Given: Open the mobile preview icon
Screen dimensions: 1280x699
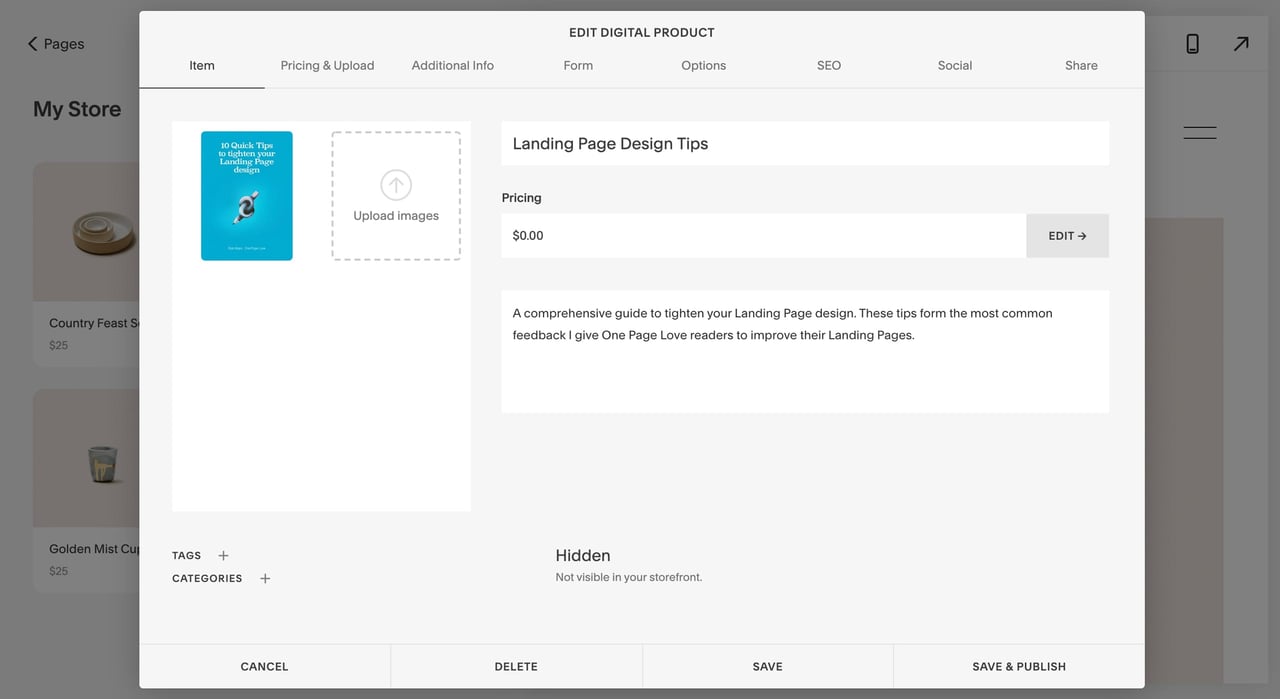Looking at the screenshot, I should 1192,44.
